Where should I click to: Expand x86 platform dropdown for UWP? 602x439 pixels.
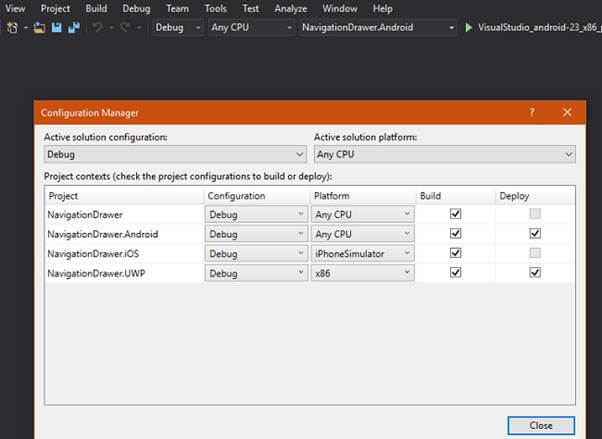pos(362,273)
